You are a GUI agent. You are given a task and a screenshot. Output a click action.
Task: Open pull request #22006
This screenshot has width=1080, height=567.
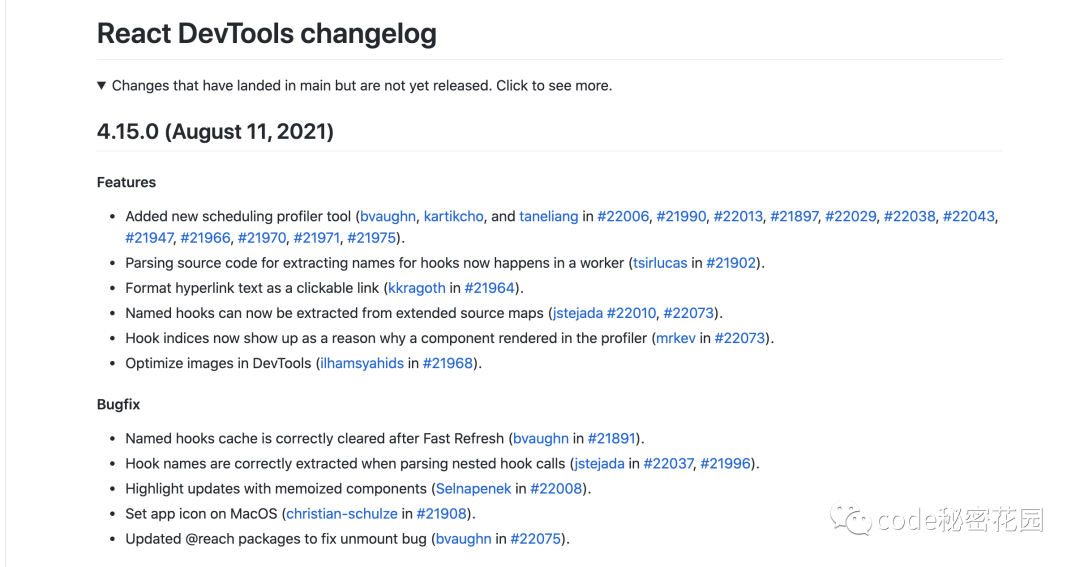coord(623,216)
